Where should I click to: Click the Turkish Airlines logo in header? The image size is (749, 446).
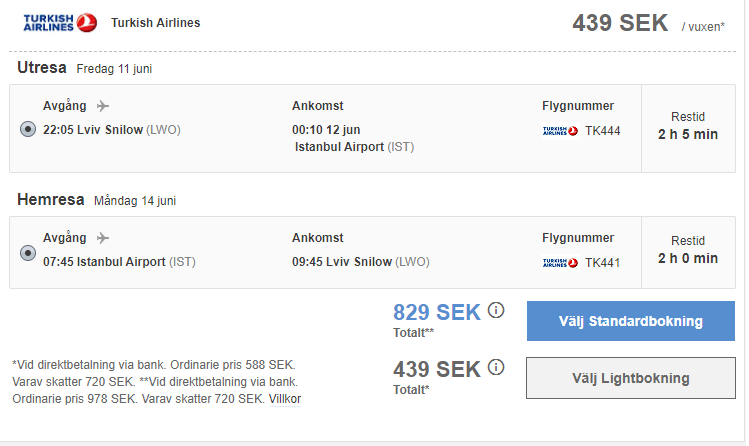tap(60, 23)
